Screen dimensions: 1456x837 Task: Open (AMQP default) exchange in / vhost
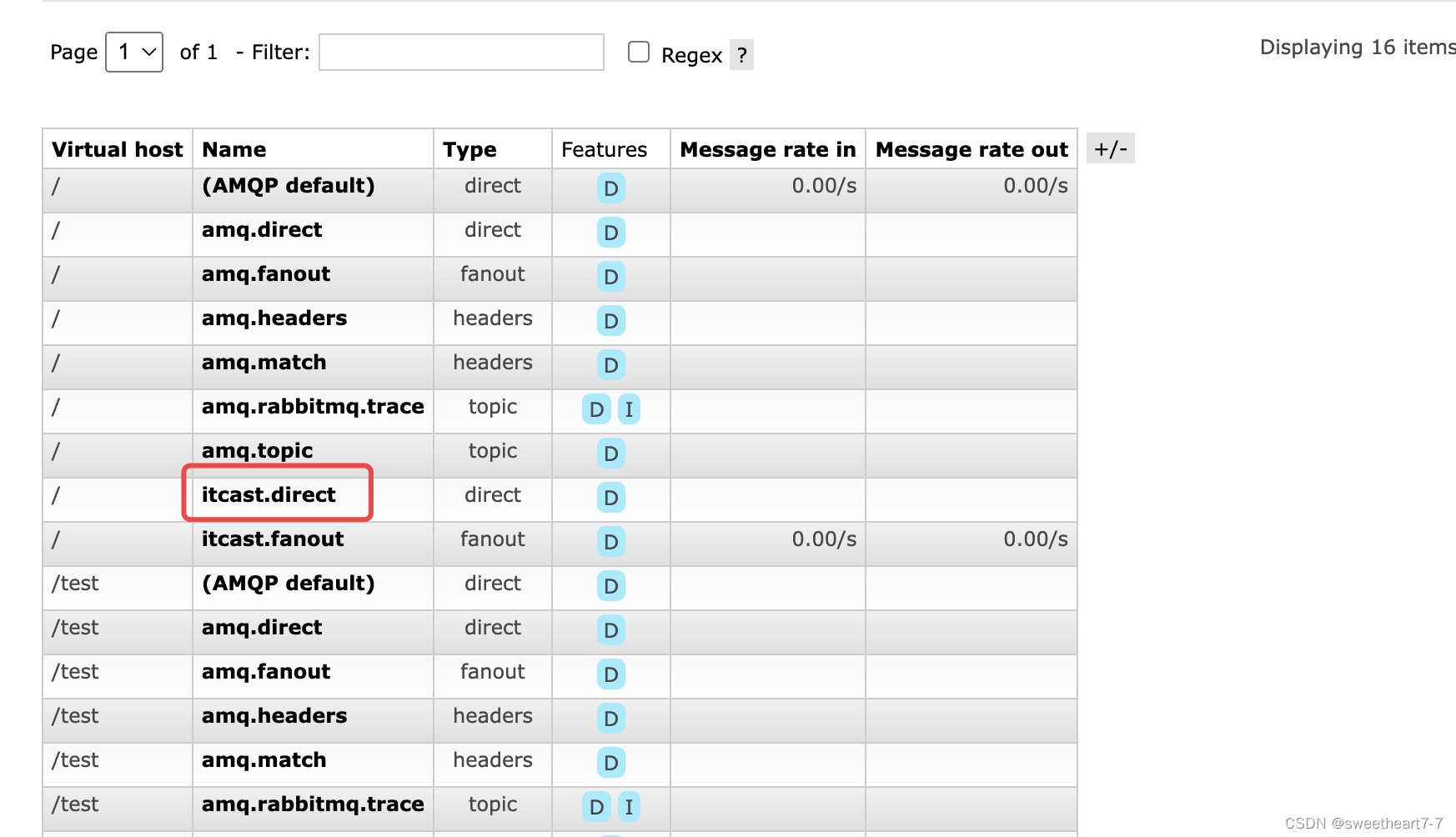[289, 185]
